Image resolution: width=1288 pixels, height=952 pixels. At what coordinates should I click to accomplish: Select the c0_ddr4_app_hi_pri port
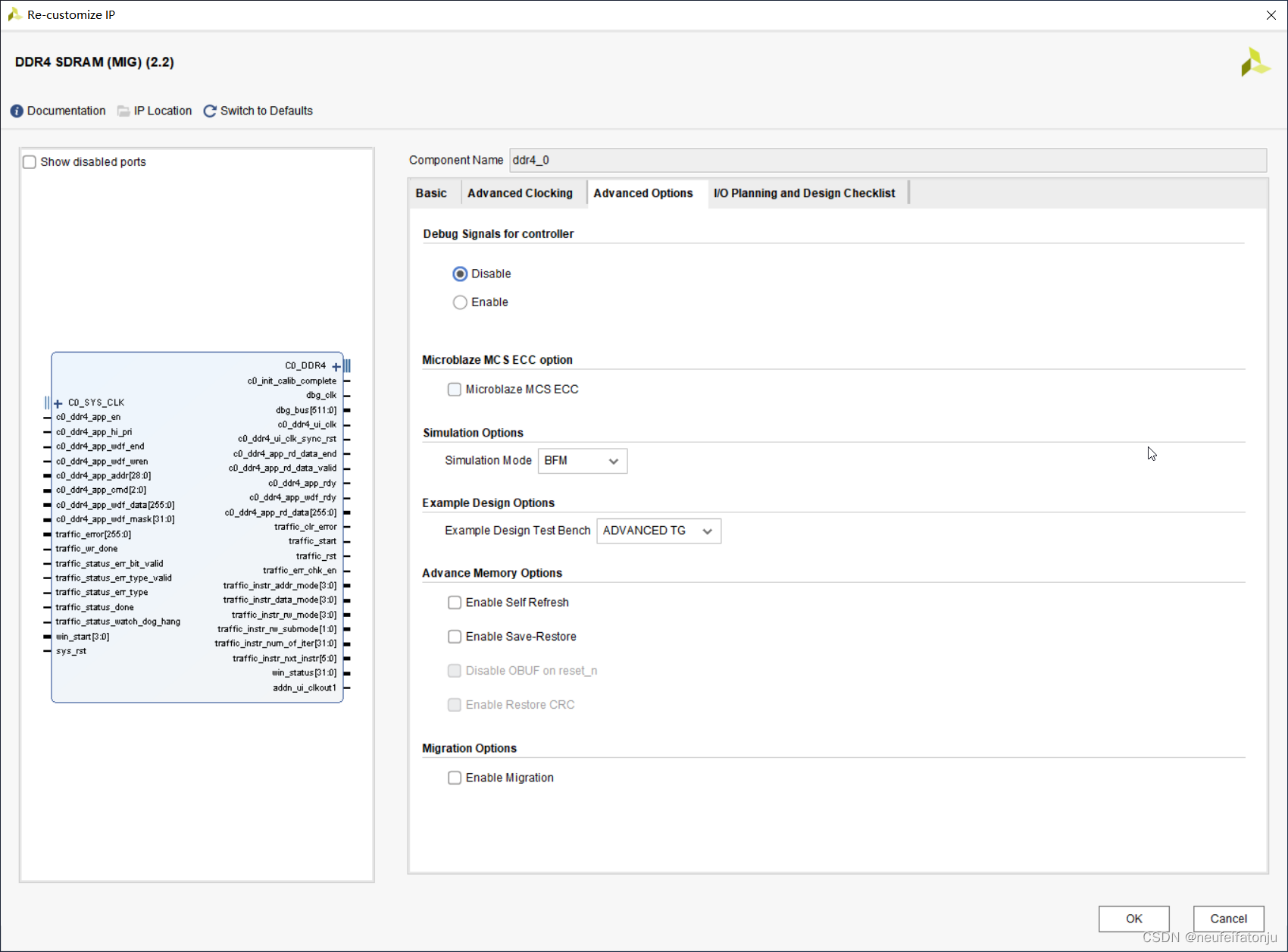(94, 432)
